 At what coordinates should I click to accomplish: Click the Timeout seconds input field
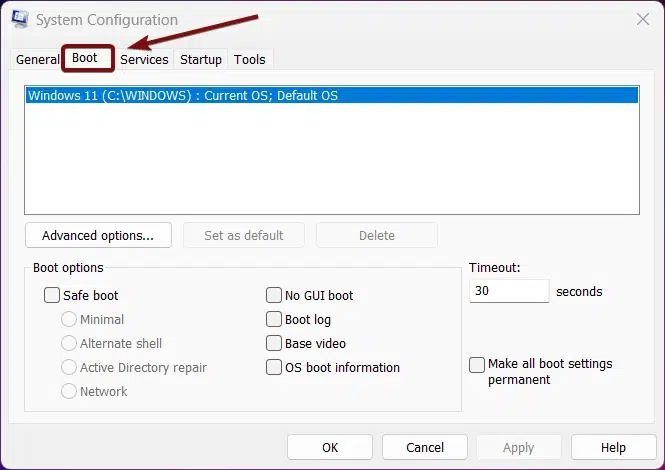click(509, 291)
